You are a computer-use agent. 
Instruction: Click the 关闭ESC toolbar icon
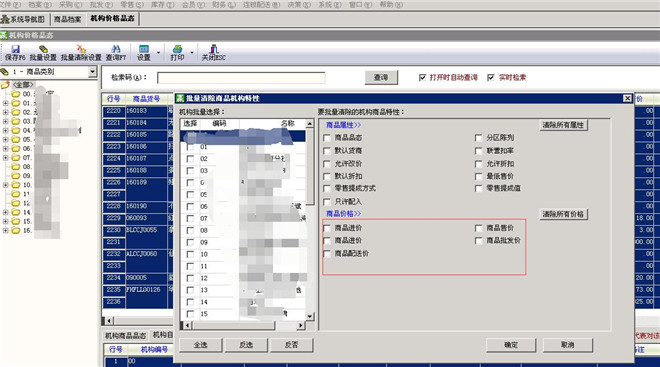[x=213, y=49]
